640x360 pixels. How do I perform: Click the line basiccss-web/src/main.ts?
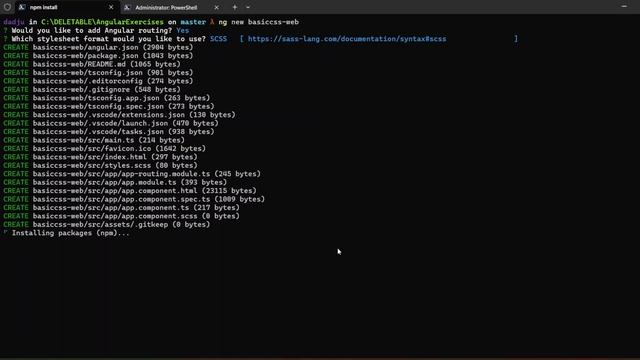94,140
